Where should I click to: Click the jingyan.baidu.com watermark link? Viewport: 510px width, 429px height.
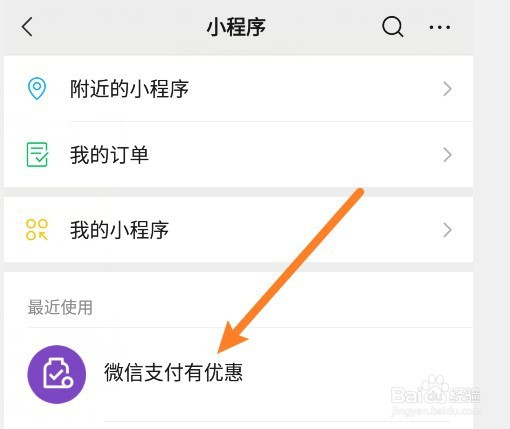pos(436,411)
